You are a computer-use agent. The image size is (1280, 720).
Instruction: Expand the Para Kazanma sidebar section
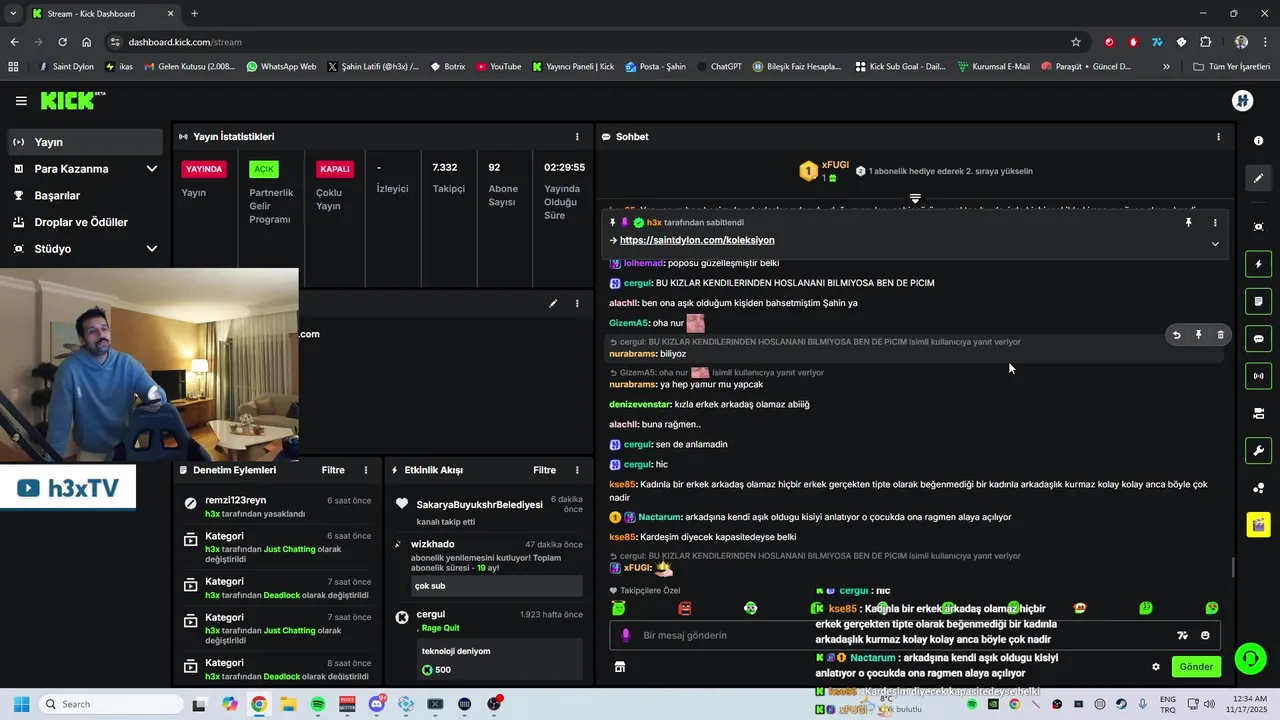(84, 169)
